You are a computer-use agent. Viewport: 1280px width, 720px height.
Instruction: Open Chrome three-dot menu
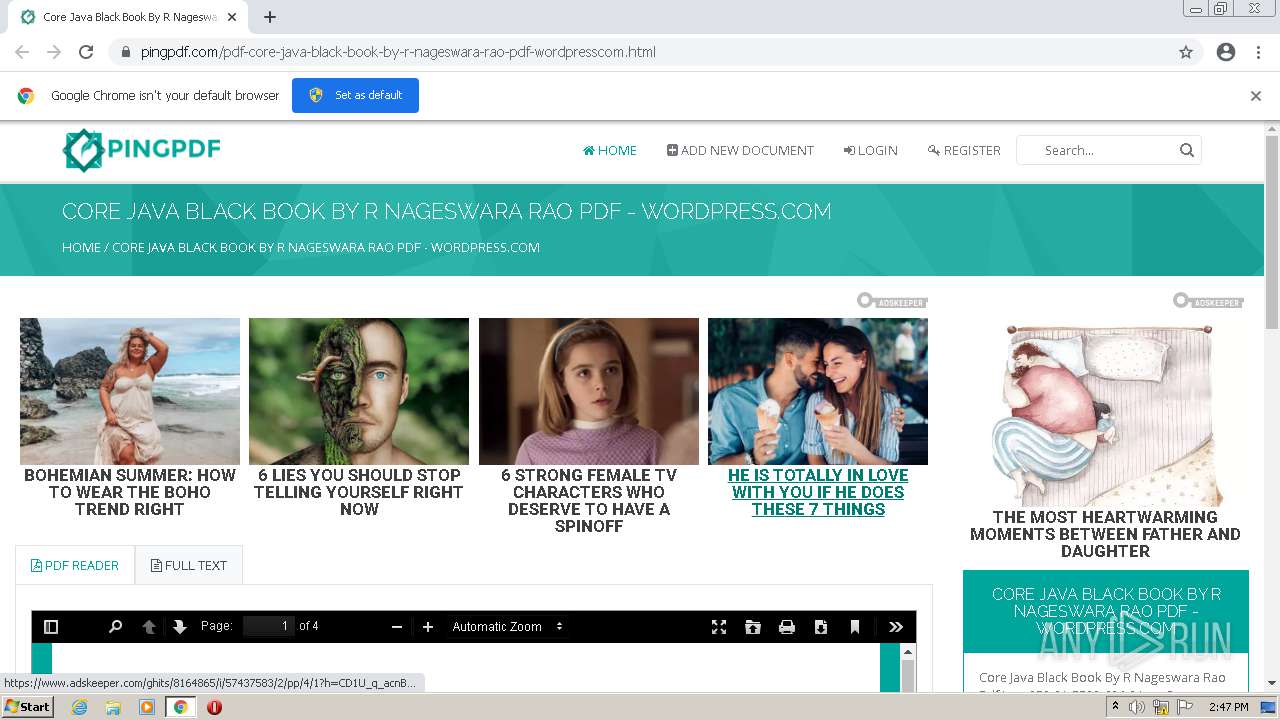pyautogui.click(x=1258, y=52)
